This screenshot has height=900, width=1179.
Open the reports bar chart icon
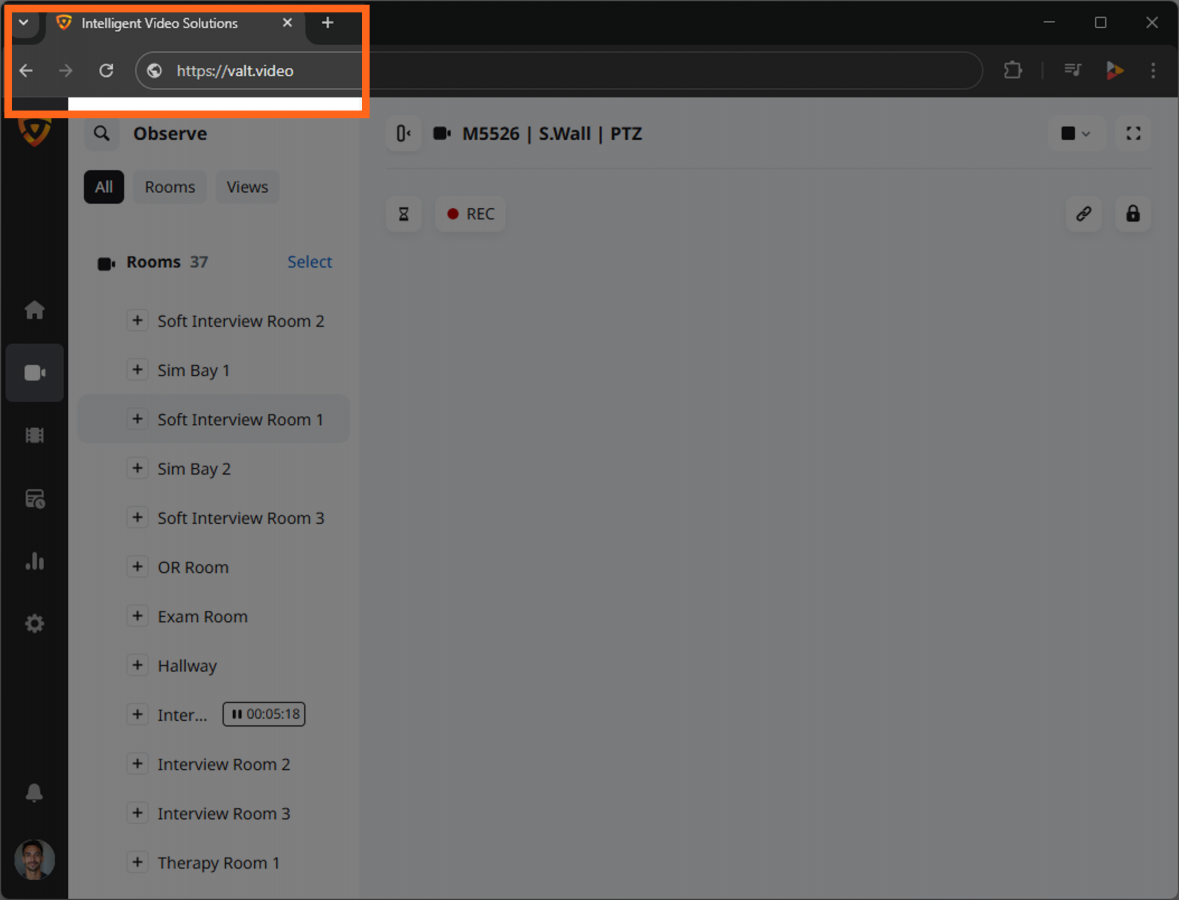[x=35, y=561]
